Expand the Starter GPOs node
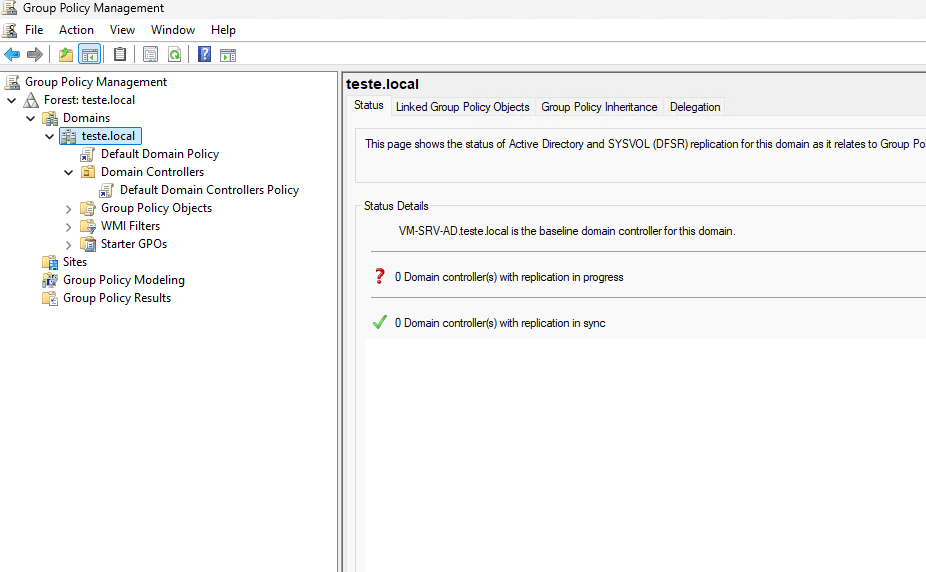The image size is (926, 572). [69, 244]
